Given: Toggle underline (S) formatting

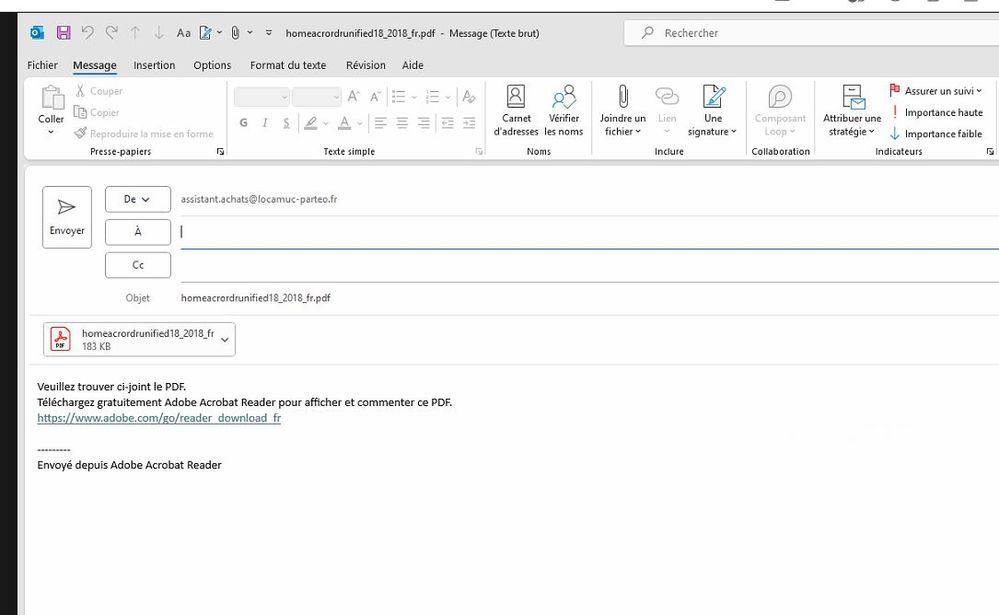Looking at the screenshot, I should click(x=287, y=123).
